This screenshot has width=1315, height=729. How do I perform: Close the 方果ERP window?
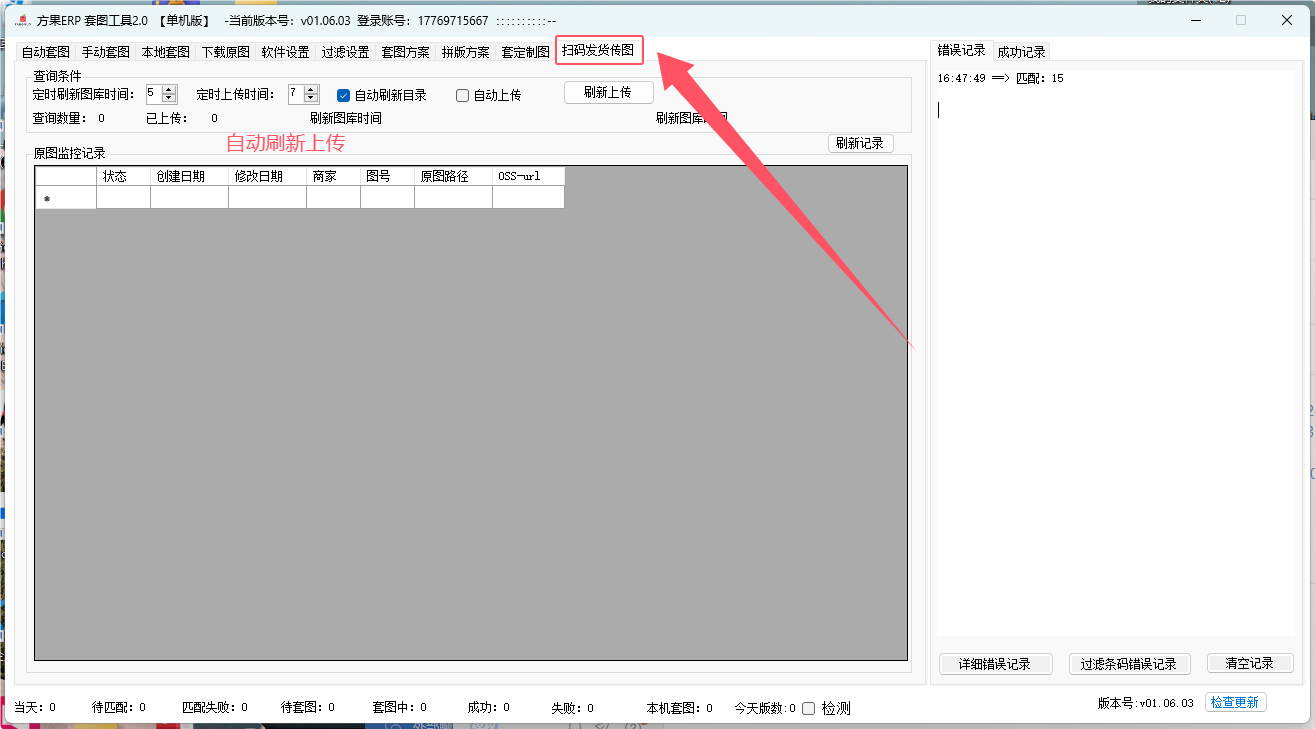click(1287, 20)
